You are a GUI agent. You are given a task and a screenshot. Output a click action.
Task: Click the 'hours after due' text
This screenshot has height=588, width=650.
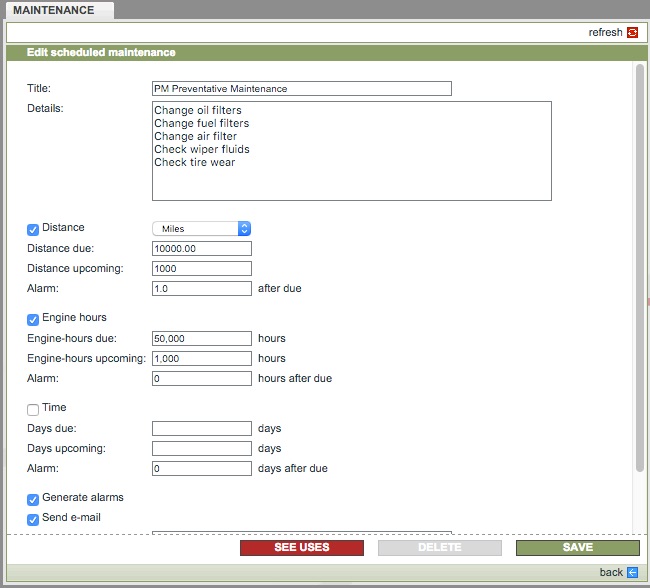295,378
